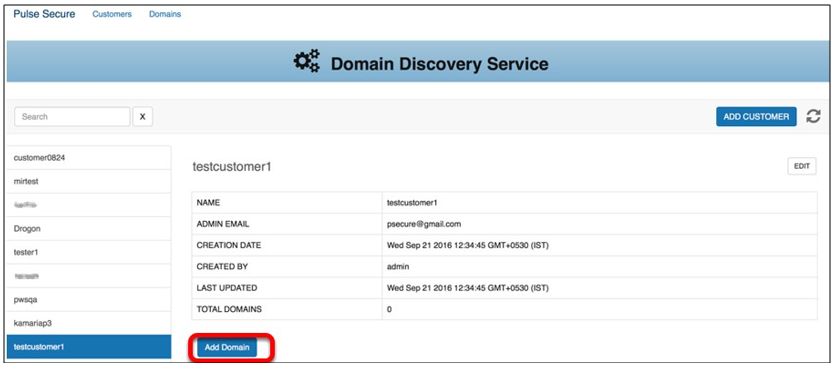Click the CREATION DATE timestamp value
834x365 pixels.
click(468, 245)
